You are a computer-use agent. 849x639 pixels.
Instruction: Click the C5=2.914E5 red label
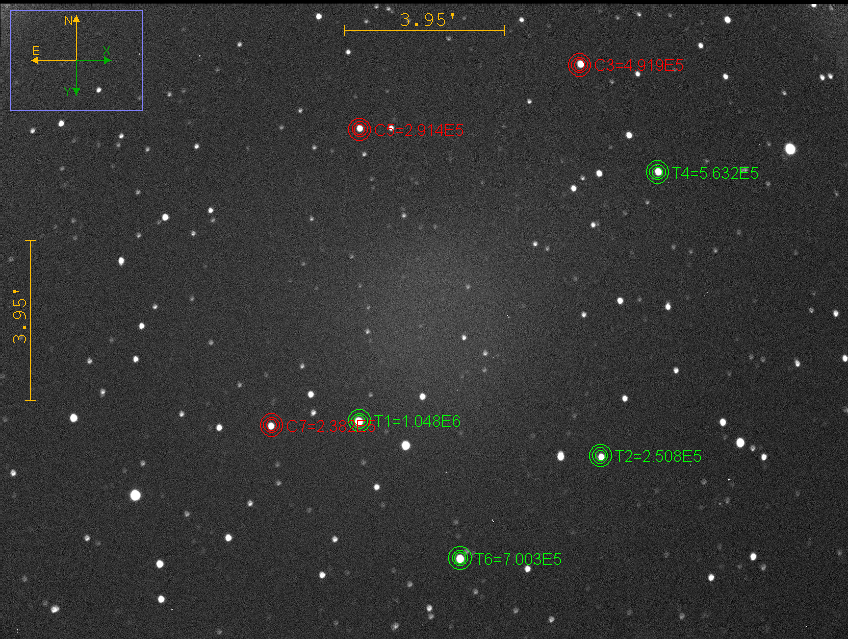pyautogui.click(x=420, y=129)
